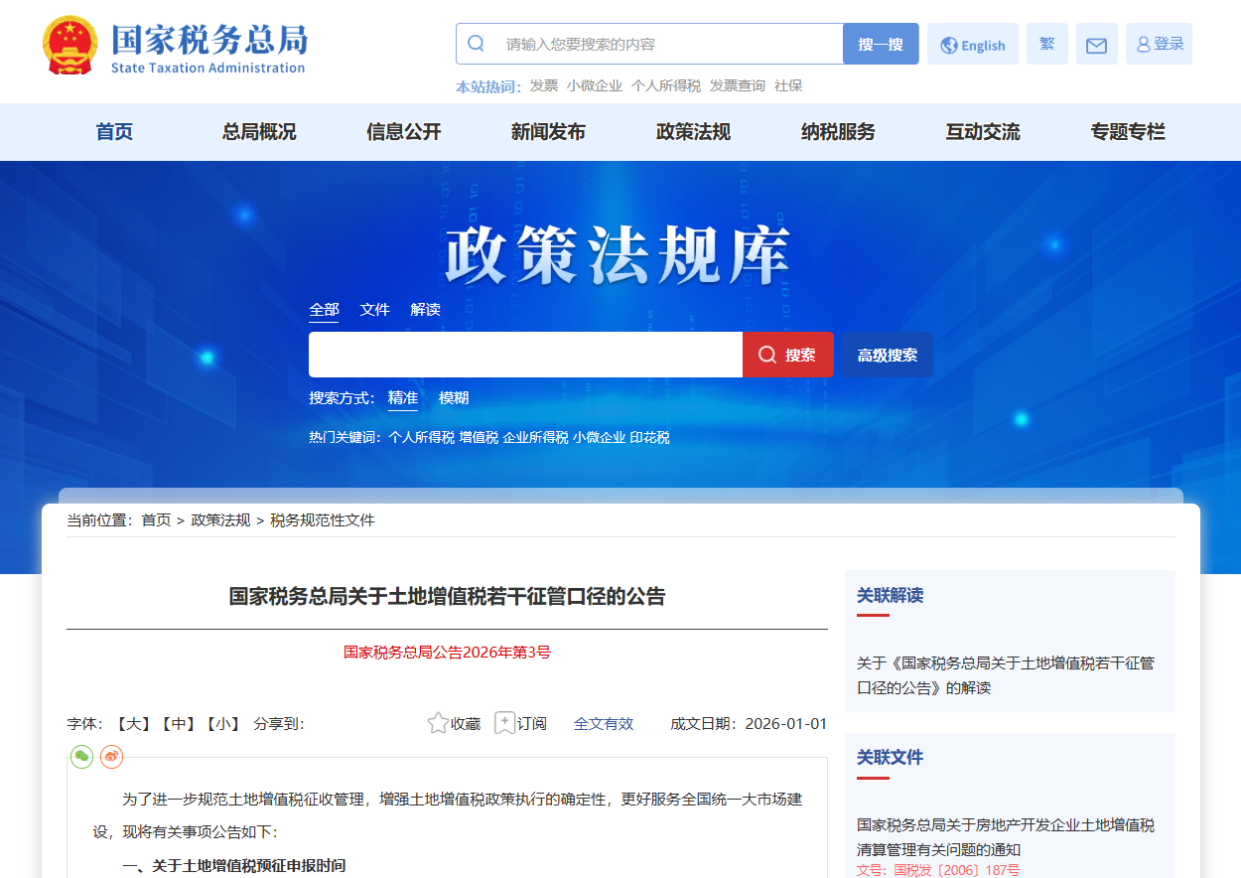Share article via orange Weibo icon
1241x878 pixels.
tap(111, 757)
